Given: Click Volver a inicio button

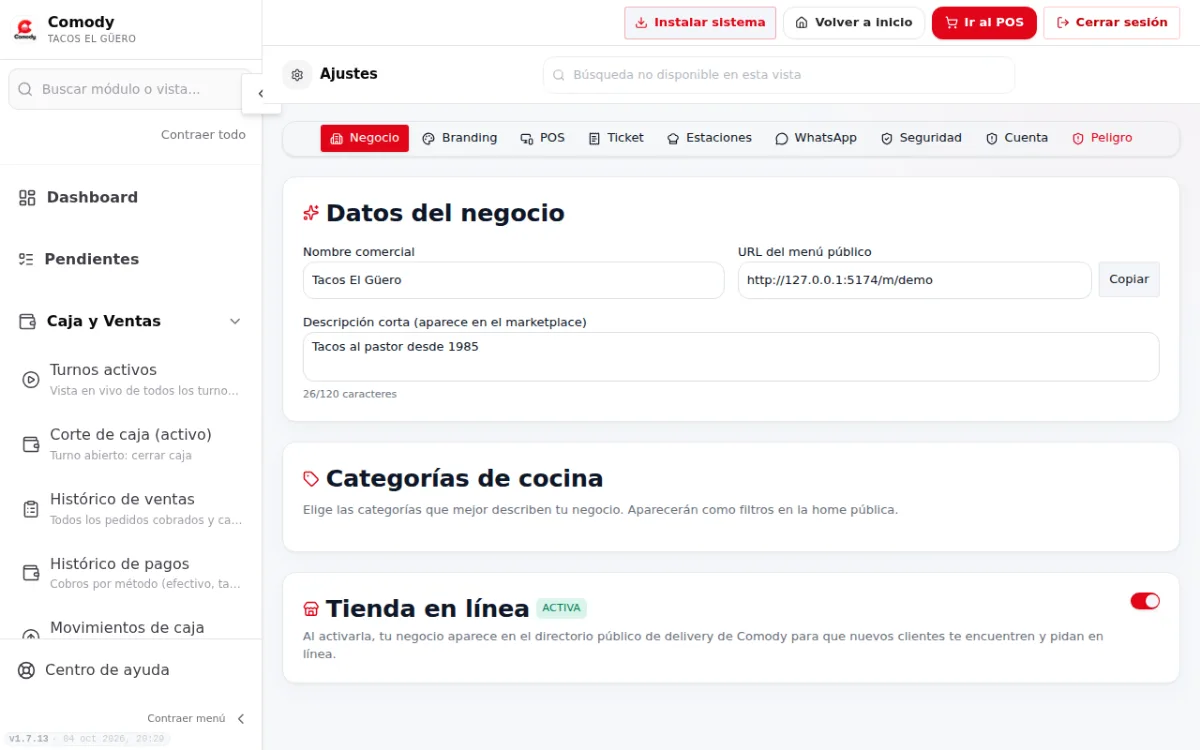Looking at the screenshot, I should 854,23.
